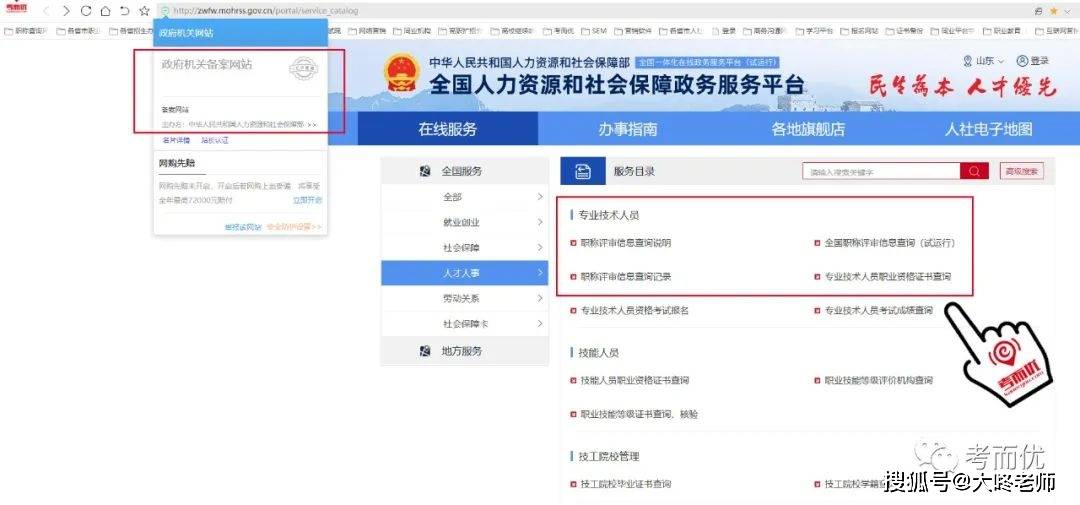Expand the 就业创业 category chevron
Screen dimensions: 1080x505
pos(540,223)
